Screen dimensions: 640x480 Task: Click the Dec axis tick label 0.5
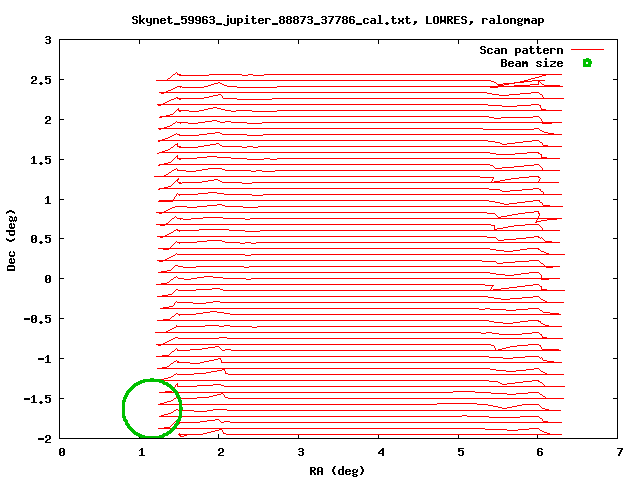pyautogui.click(x=41, y=239)
